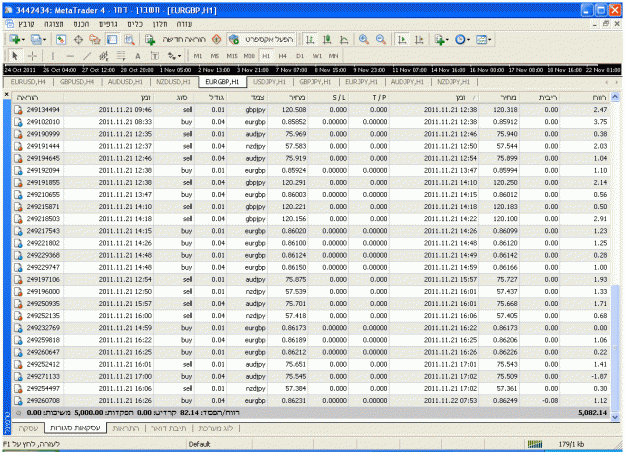Toggle chart shift
The height and width of the screenshot is (452, 625).
pyautogui.click(x=419, y=39)
